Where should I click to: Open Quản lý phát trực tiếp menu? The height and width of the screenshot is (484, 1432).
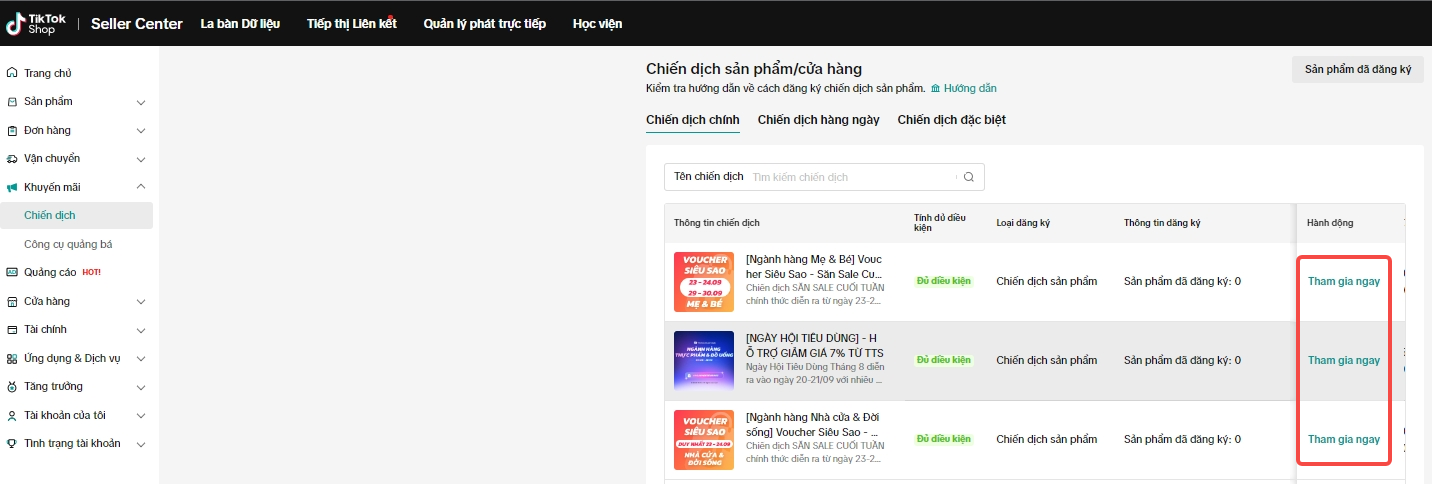coord(485,23)
